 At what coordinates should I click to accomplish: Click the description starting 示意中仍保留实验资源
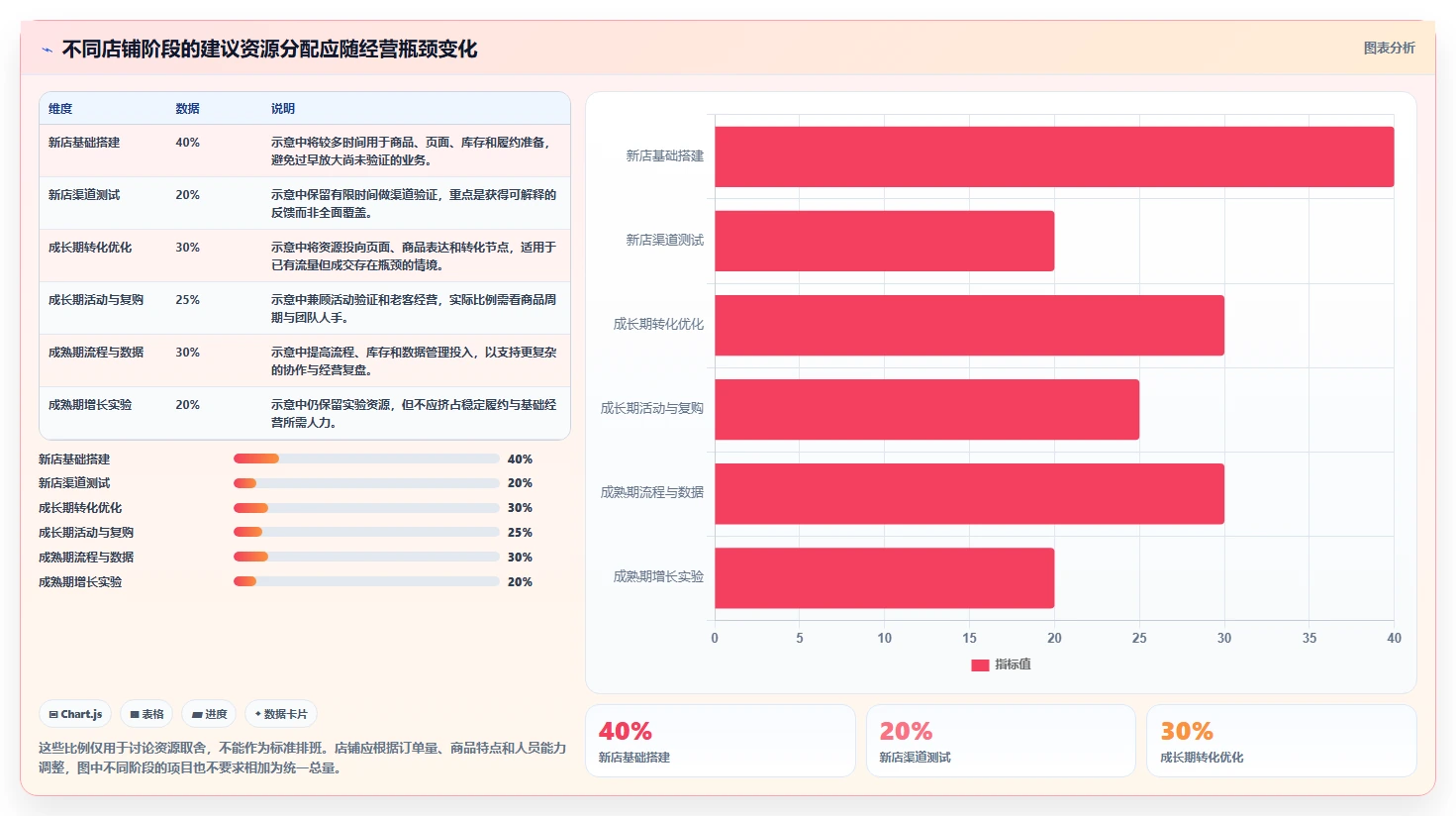tap(414, 414)
